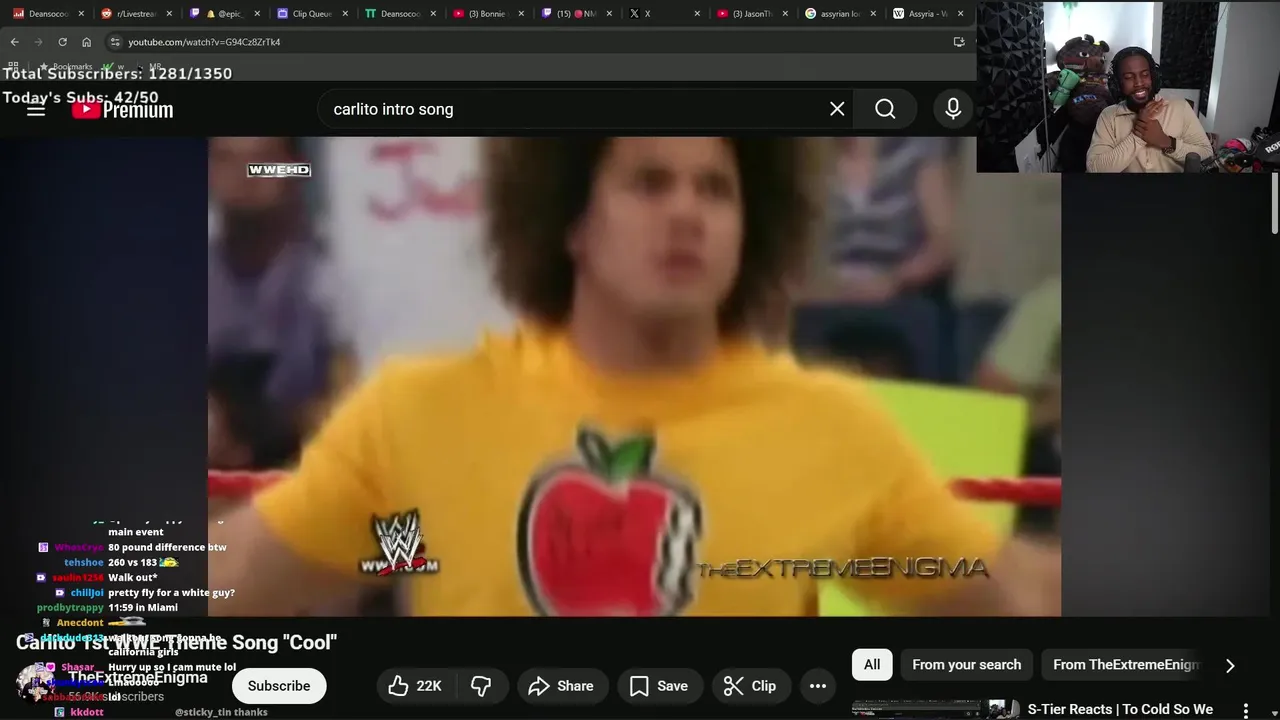
Task: Open the three-dot more actions menu
Action: [818, 686]
